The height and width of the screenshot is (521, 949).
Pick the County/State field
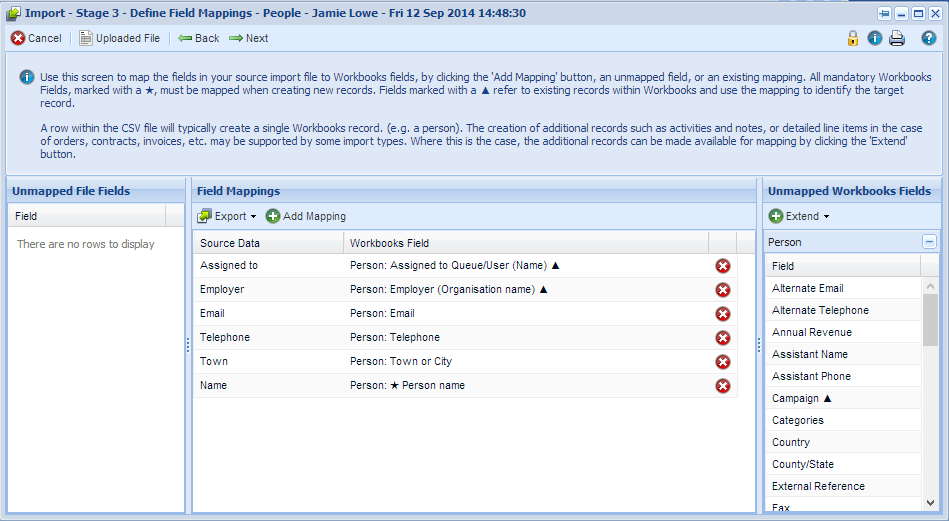pos(843,464)
